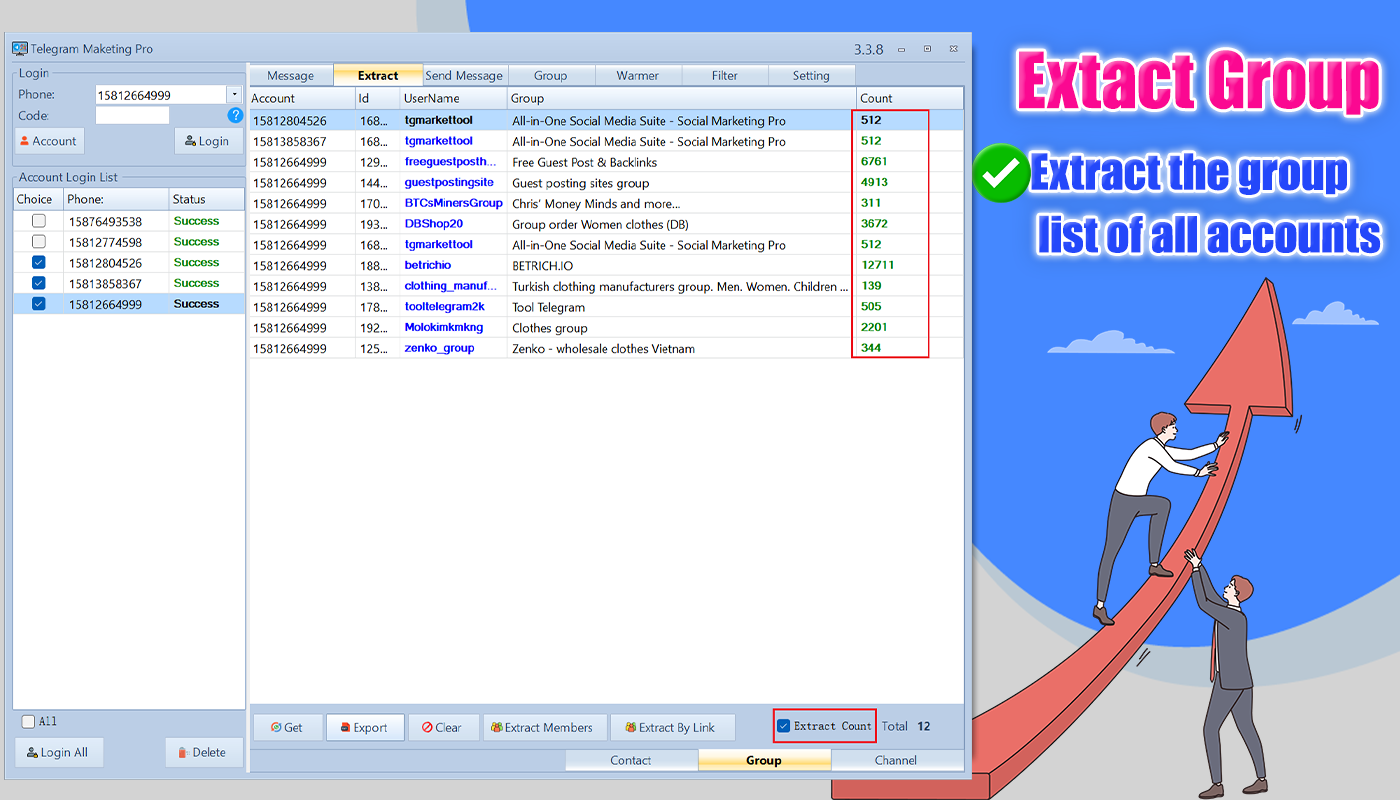The width and height of the screenshot is (1400, 800).
Task: Expand the Phone number dropdown arrow
Action: click(x=234, y=95)
